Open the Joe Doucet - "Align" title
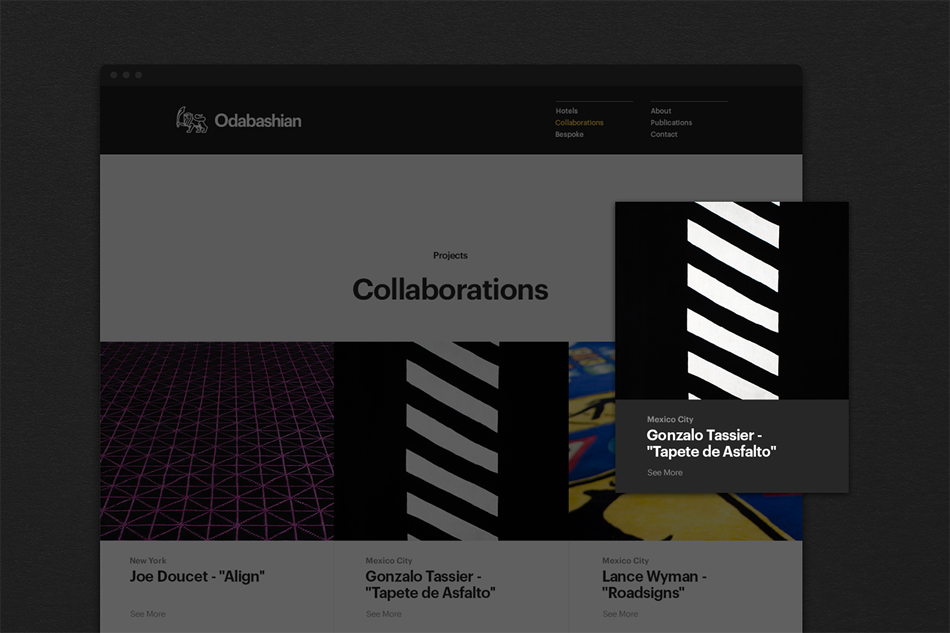This screenshot has width=950, height=633. (197, 577)
